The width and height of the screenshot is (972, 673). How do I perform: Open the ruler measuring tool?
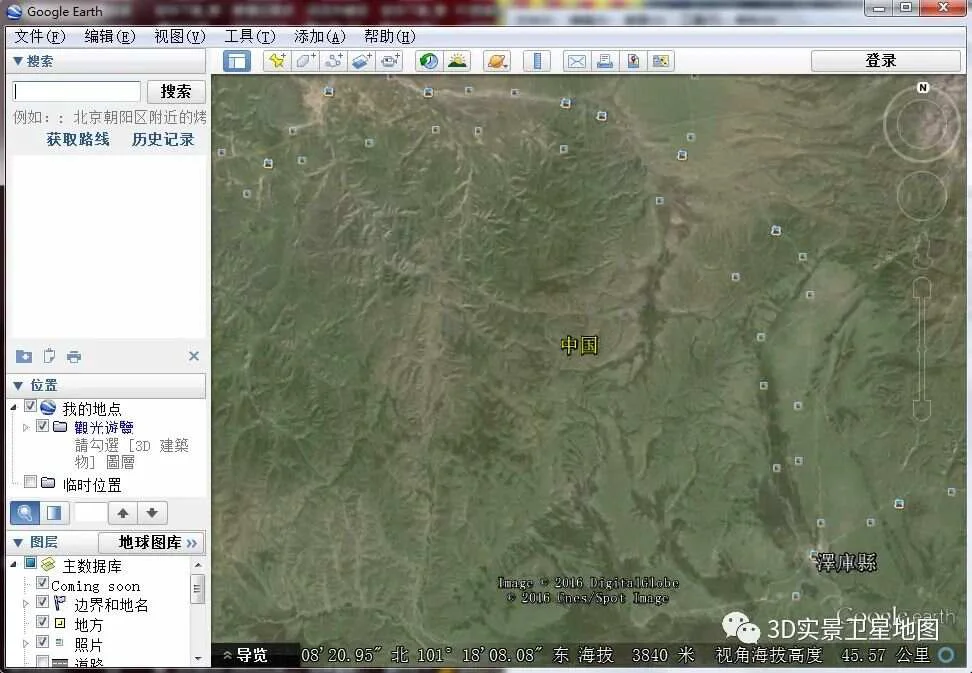point(537,61)
